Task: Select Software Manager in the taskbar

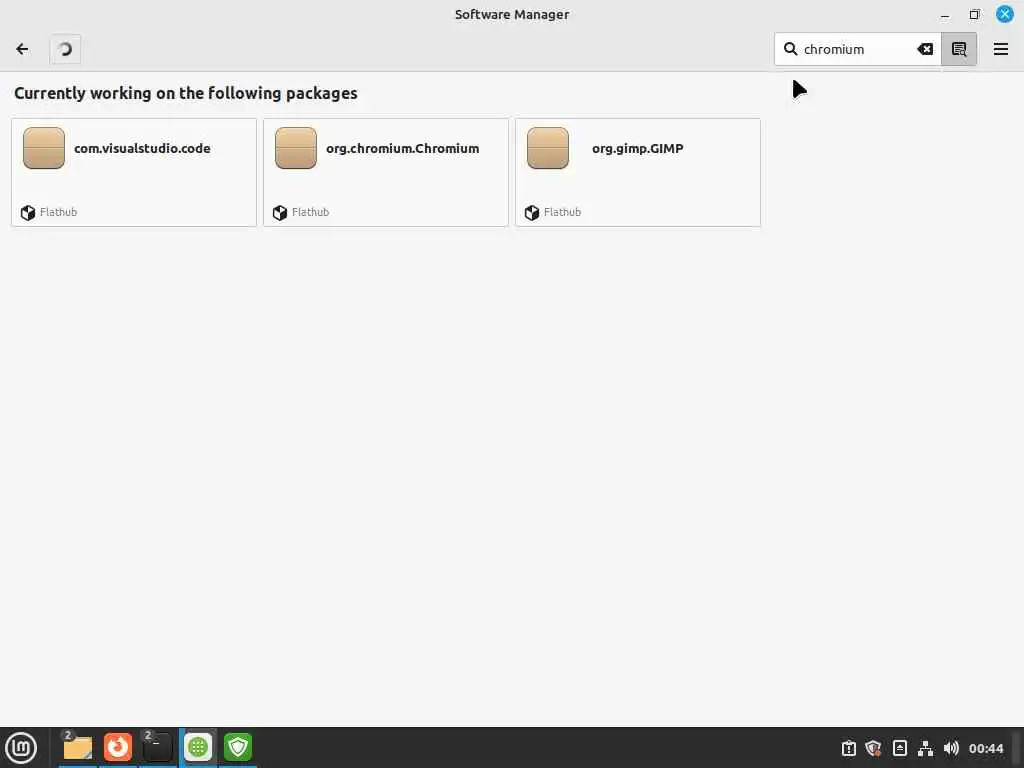Action: tap(198, 748)
